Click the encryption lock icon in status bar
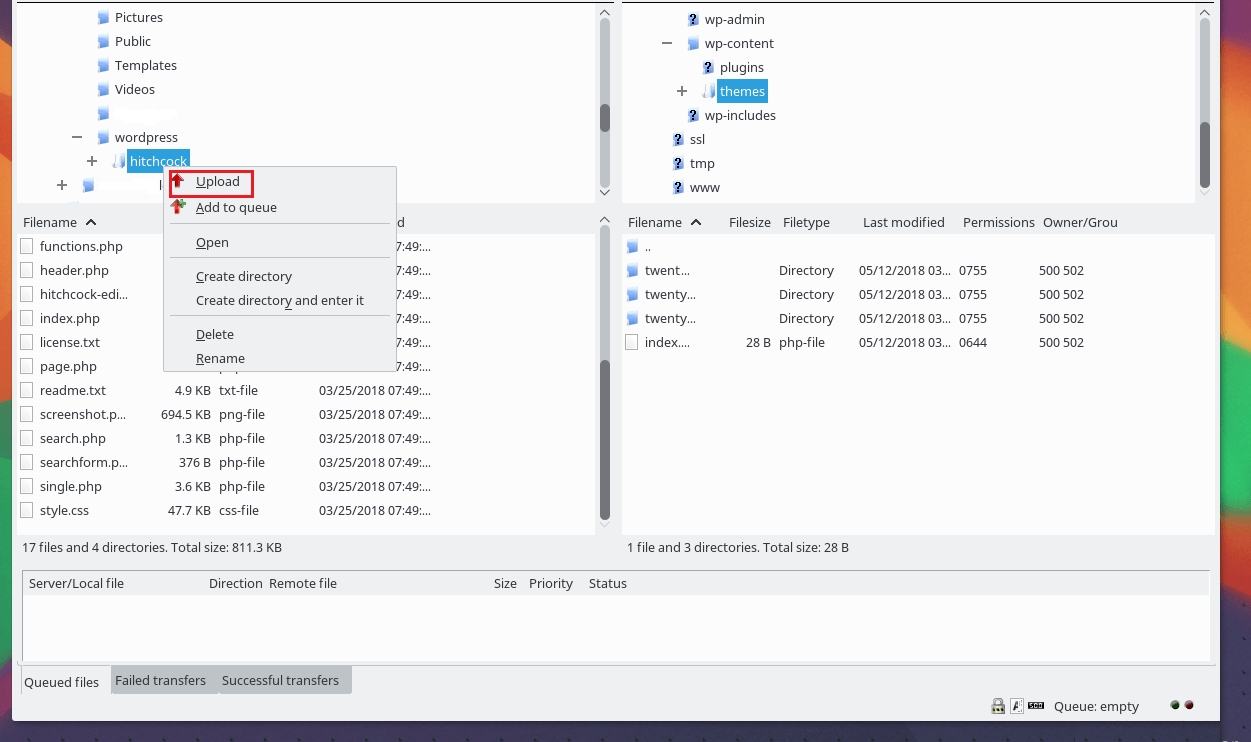The height and width of the screenshot is (742, 1251). 997,706
